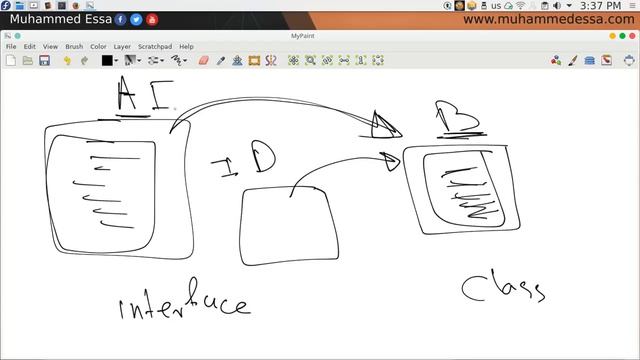Open the File menu
This screenshot has width=640, height=360.
[11, 47]
